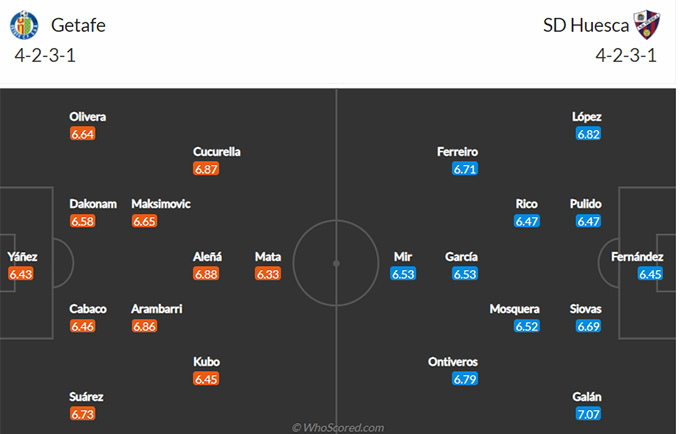
Task: Click the SD Huesca club crest icon
Action: [647, 25]
